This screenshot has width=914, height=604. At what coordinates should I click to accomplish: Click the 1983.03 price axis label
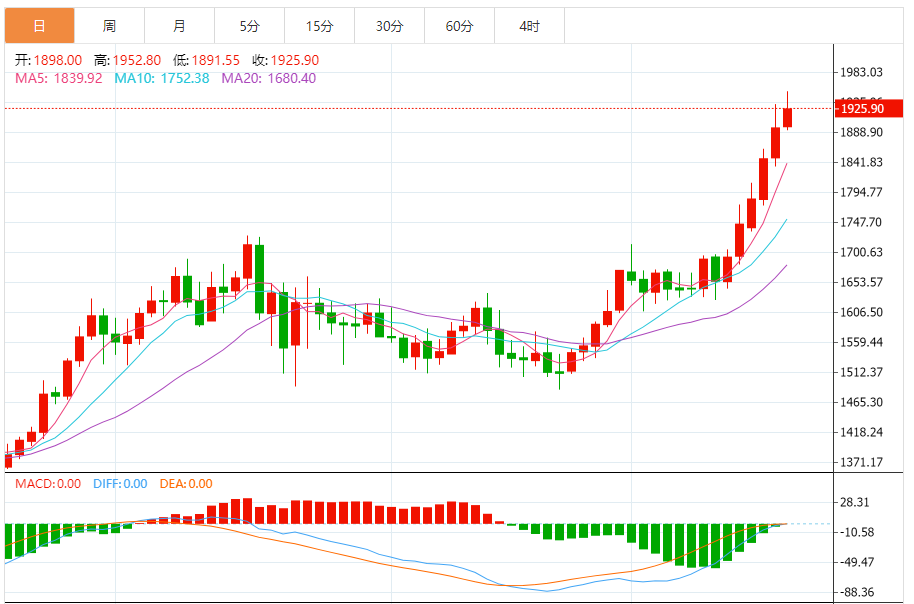pyautogui.click(x=862, y=72)
